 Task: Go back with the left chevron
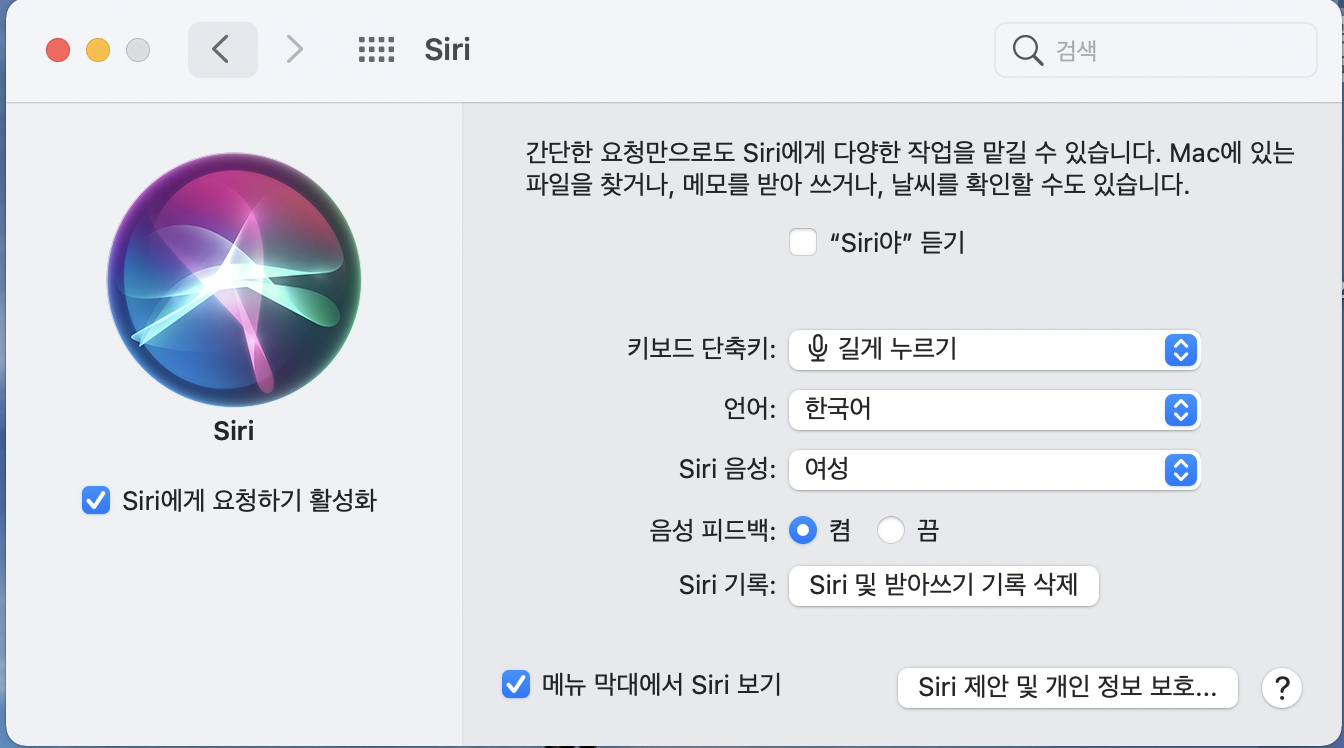pos(222,49)
